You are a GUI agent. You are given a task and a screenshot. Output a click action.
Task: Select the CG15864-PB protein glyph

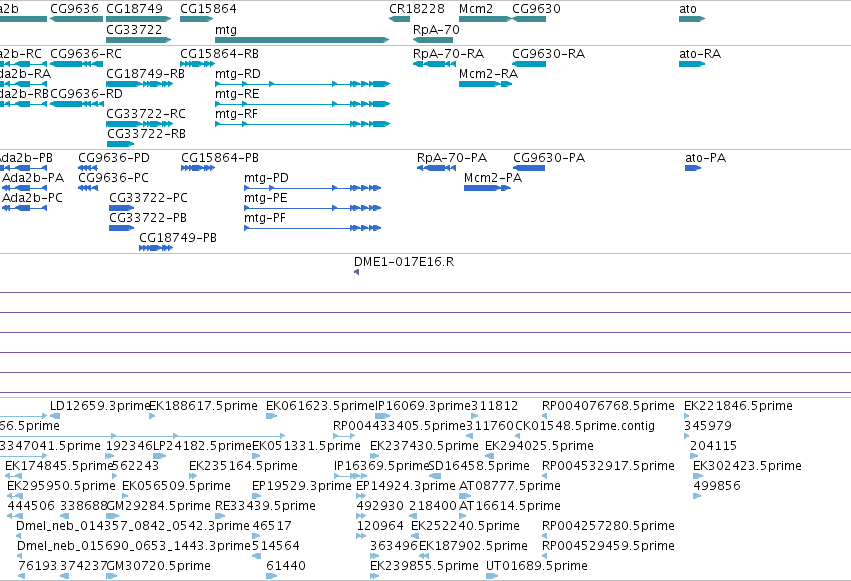click(198, 168)
